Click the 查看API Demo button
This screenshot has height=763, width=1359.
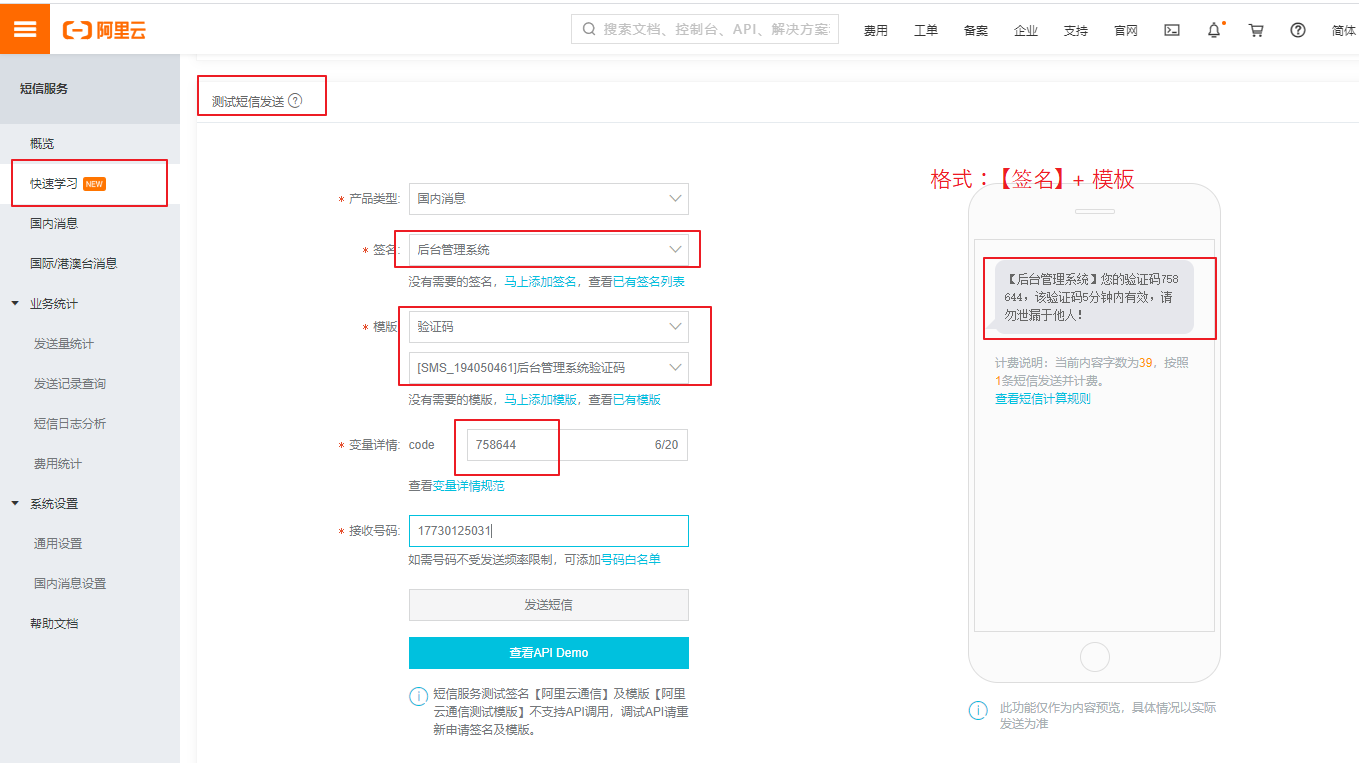(x=548, y=653)
